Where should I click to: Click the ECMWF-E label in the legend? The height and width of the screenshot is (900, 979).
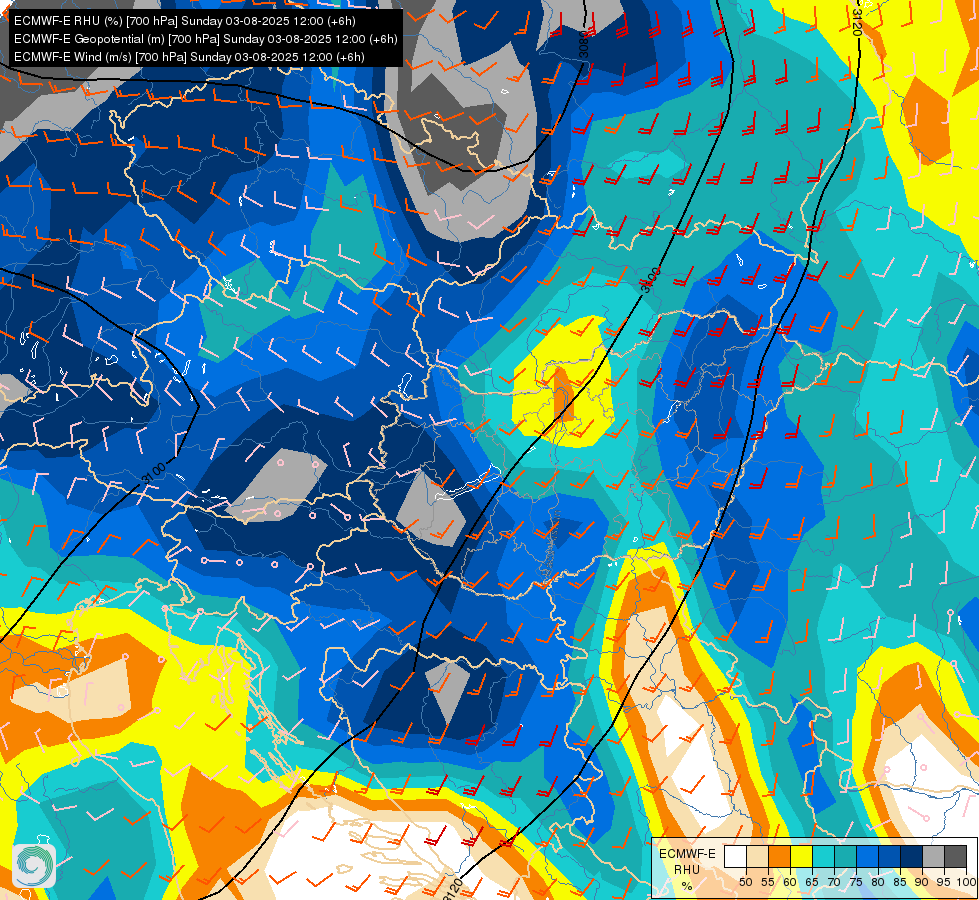pos(687,854)
